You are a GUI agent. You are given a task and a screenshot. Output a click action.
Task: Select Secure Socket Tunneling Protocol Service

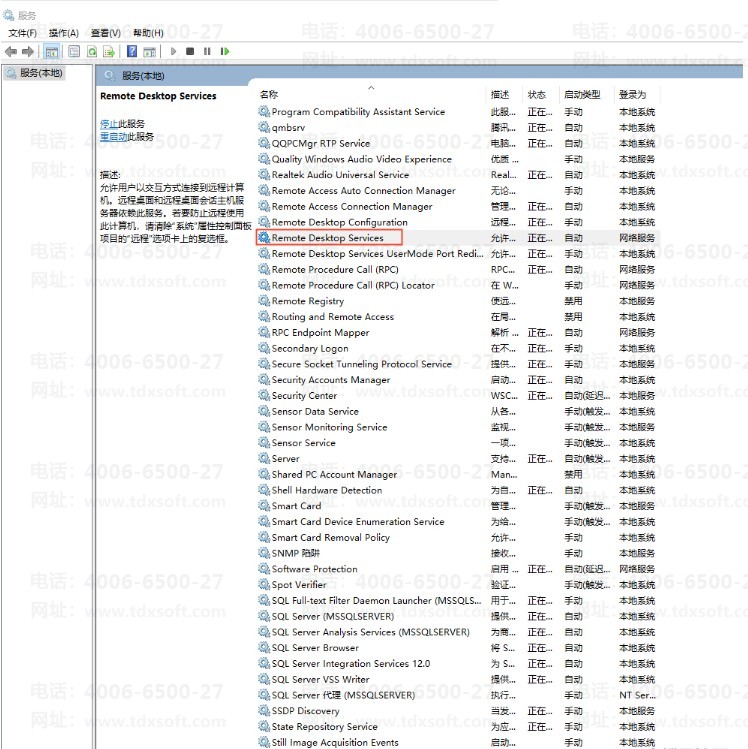point(459,364)
